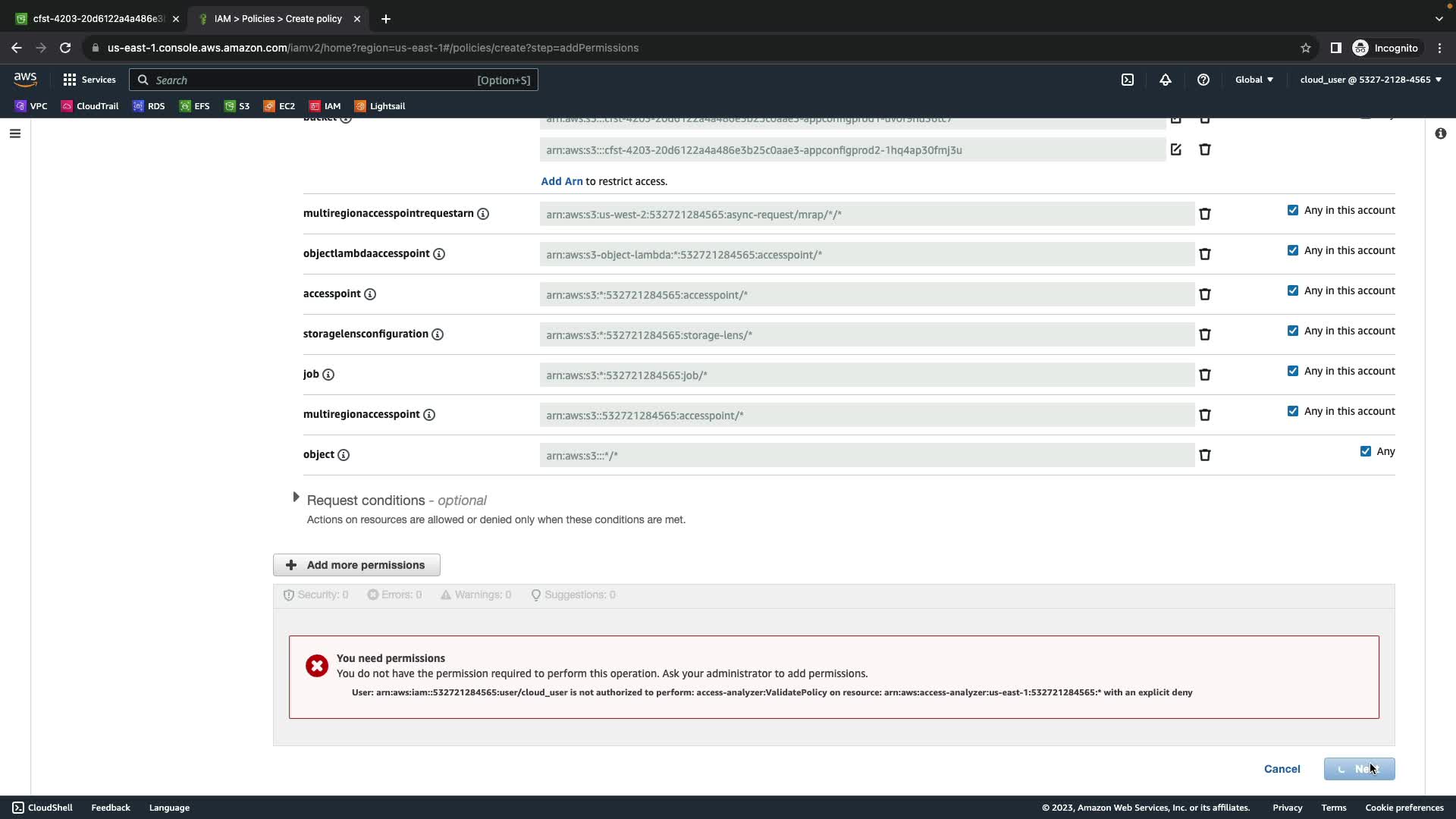Uncheck Any in this account for job

pos(1292,371)
